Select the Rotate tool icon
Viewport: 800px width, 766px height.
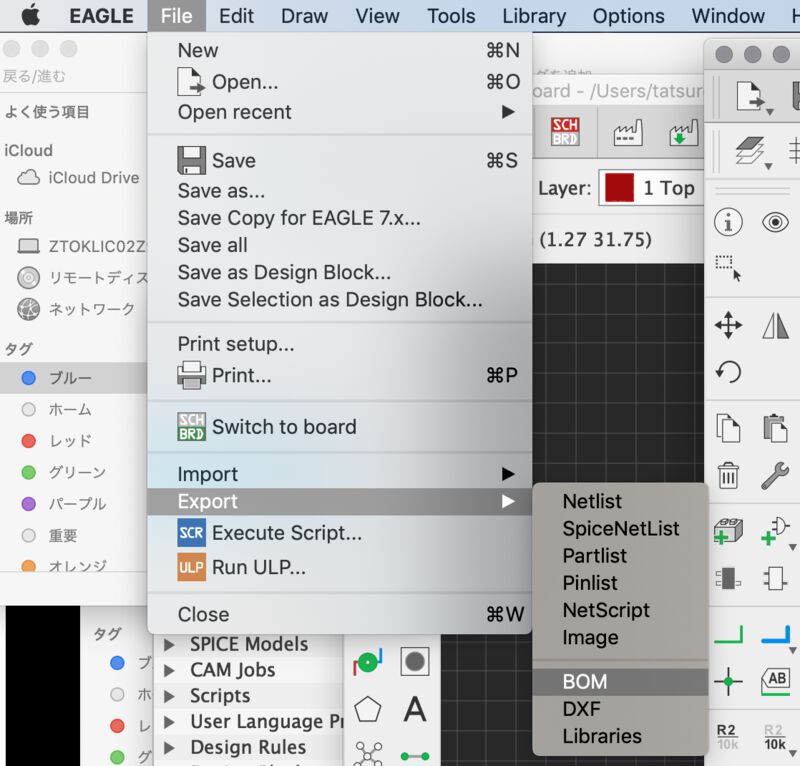728,372
